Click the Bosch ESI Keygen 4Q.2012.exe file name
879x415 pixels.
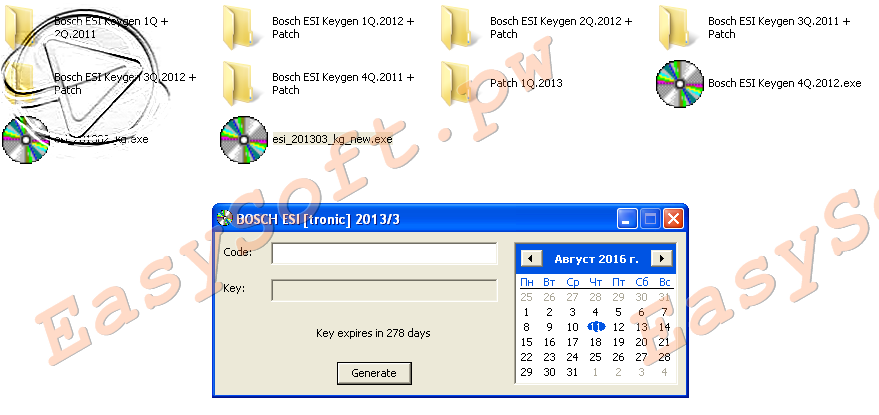784,83
